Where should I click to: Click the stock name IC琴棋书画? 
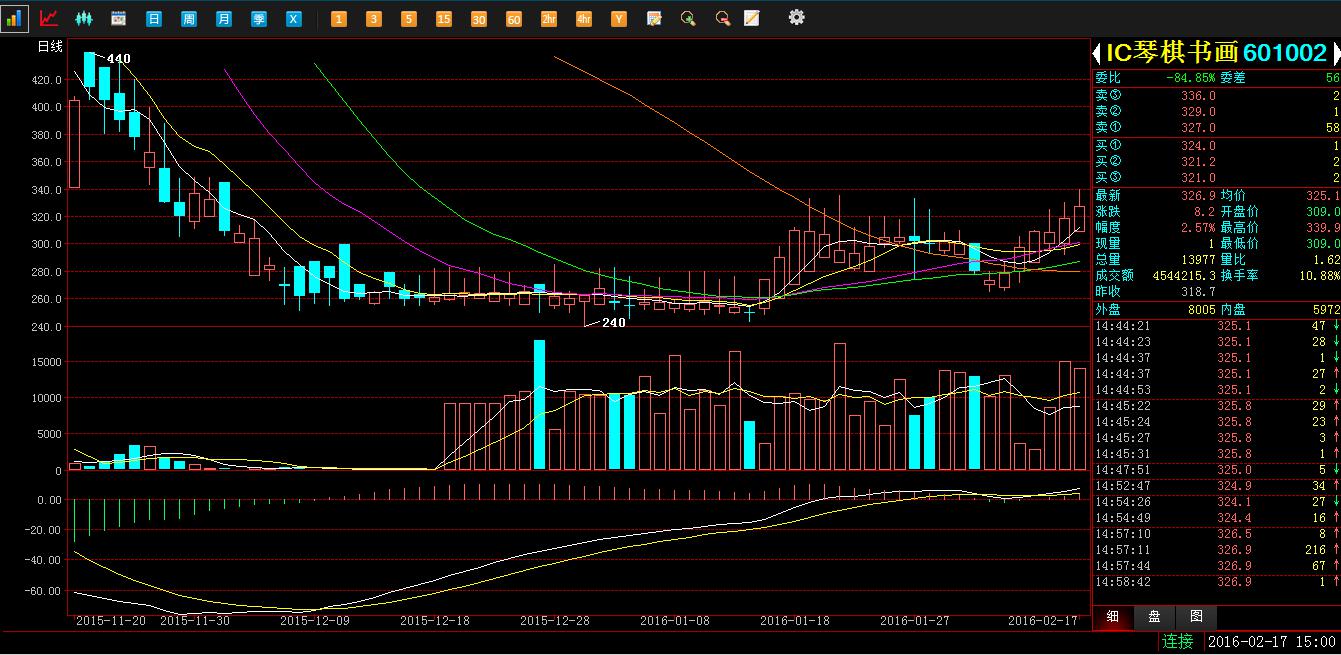[x=1170, y=54]
